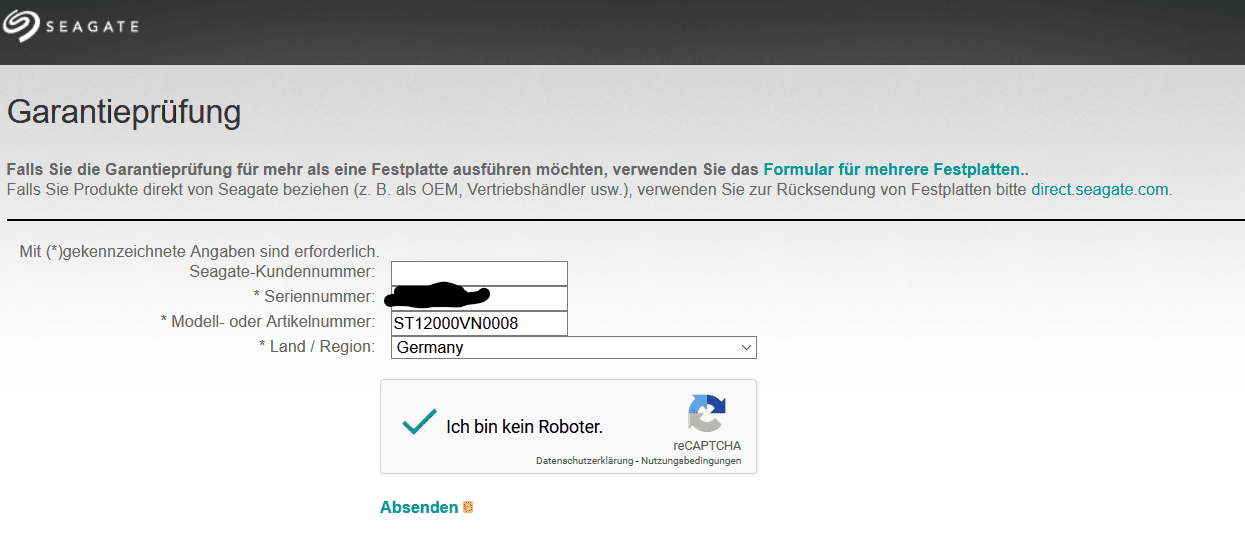Toggle the 'Ich bin kein Roboter' checkbox
Screen dimensions: 1245x542
tap(418, 424)
